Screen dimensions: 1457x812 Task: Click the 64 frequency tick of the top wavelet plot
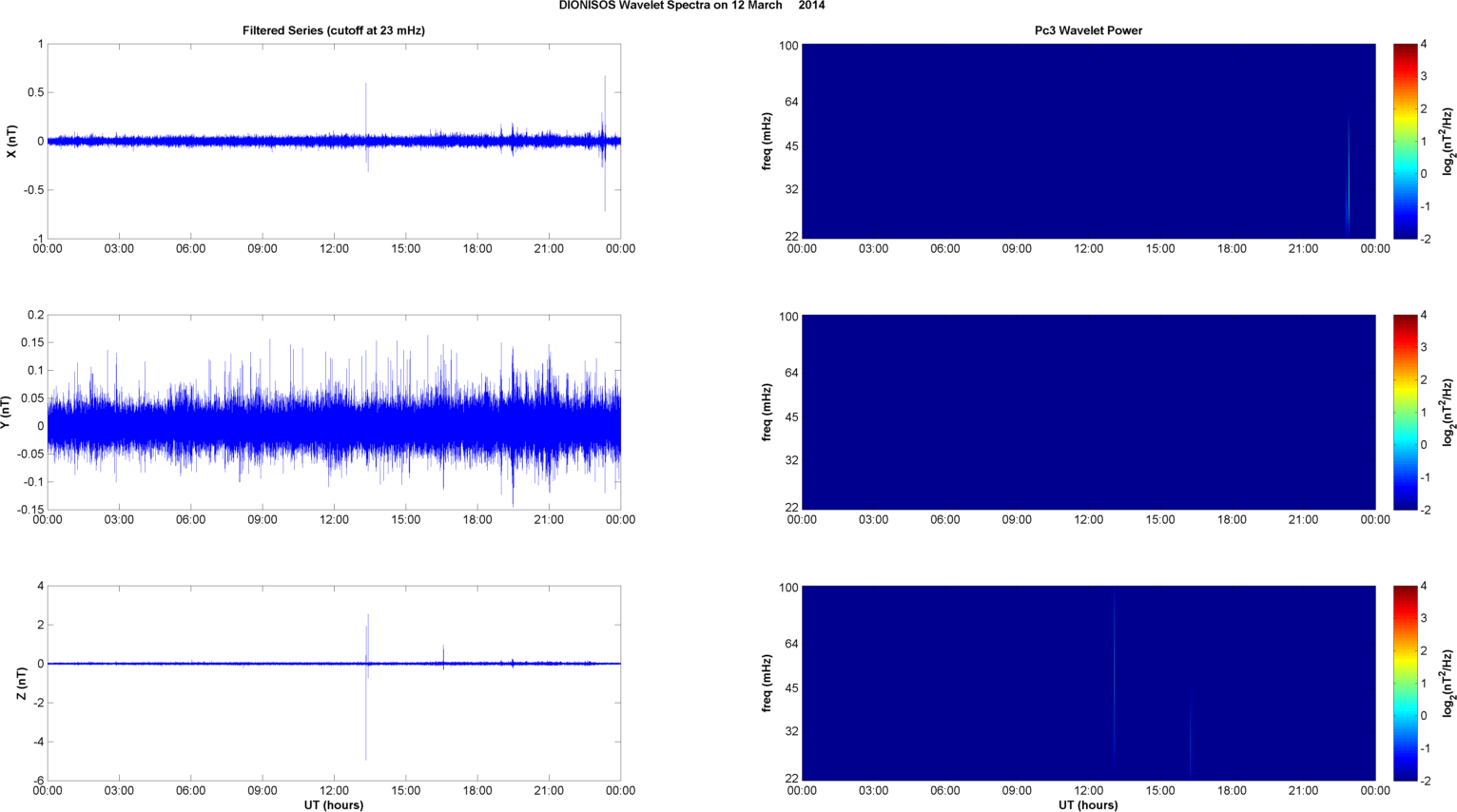tap(791, 102)
